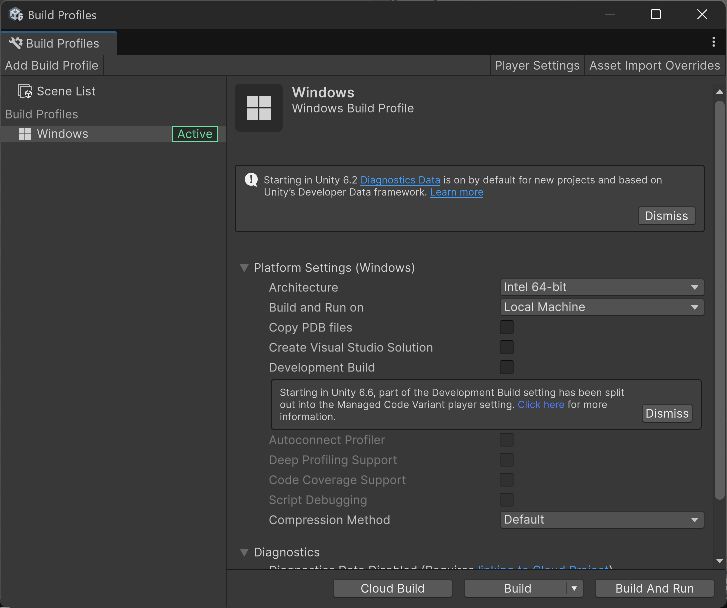Click the Cloud Build button
Image resolution: width=727 pixels, height=608 pixels.
coord(392,589)
